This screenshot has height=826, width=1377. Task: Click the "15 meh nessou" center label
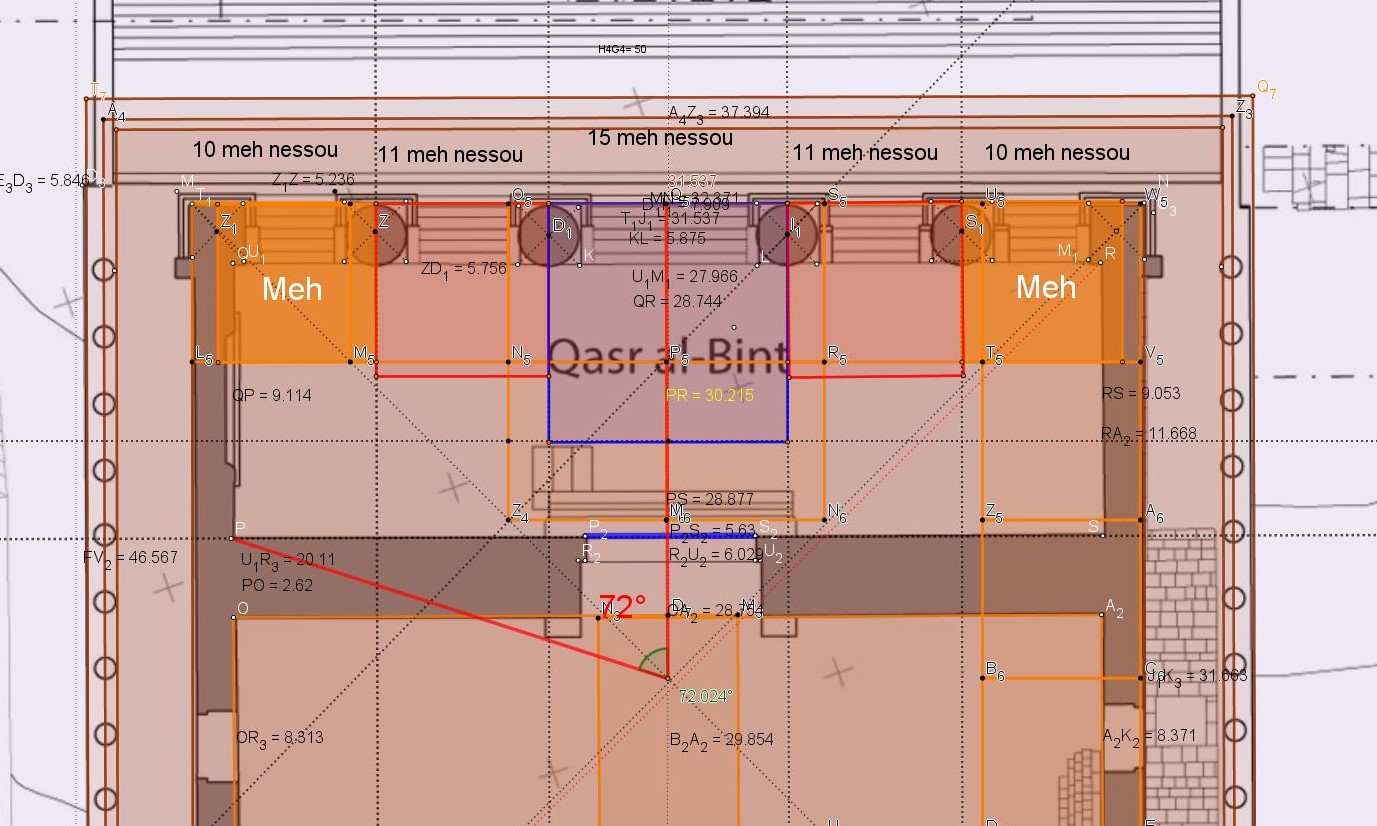(x=660, y=138)
